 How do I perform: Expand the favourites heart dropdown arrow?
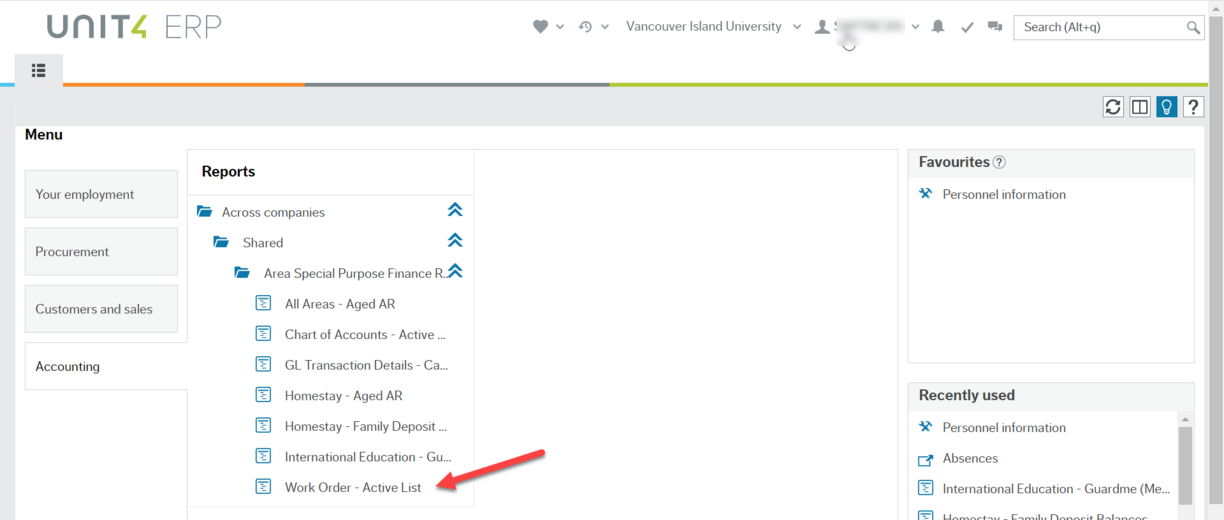[560, 27]
